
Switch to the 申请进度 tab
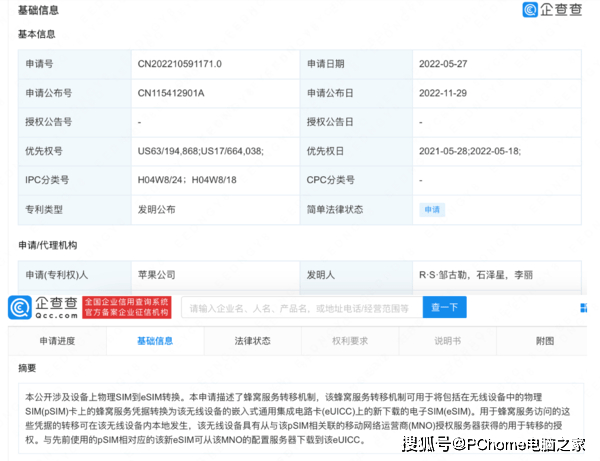[57, 341]
